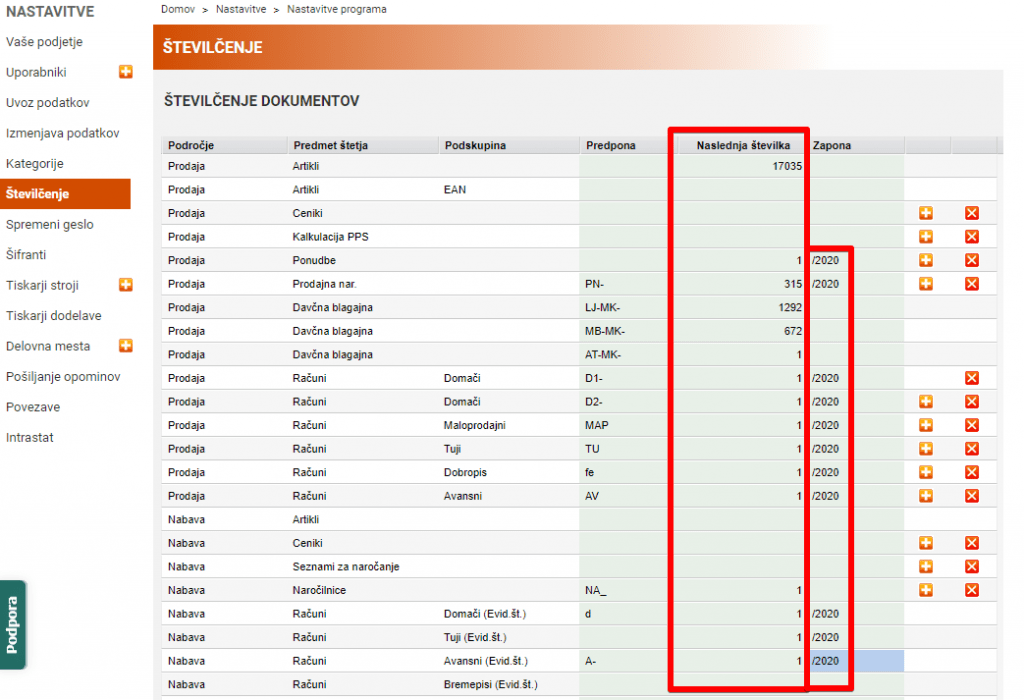Open Izmenjava podatkov menu item
The image size is (1024, 700).
pos(63,133)
